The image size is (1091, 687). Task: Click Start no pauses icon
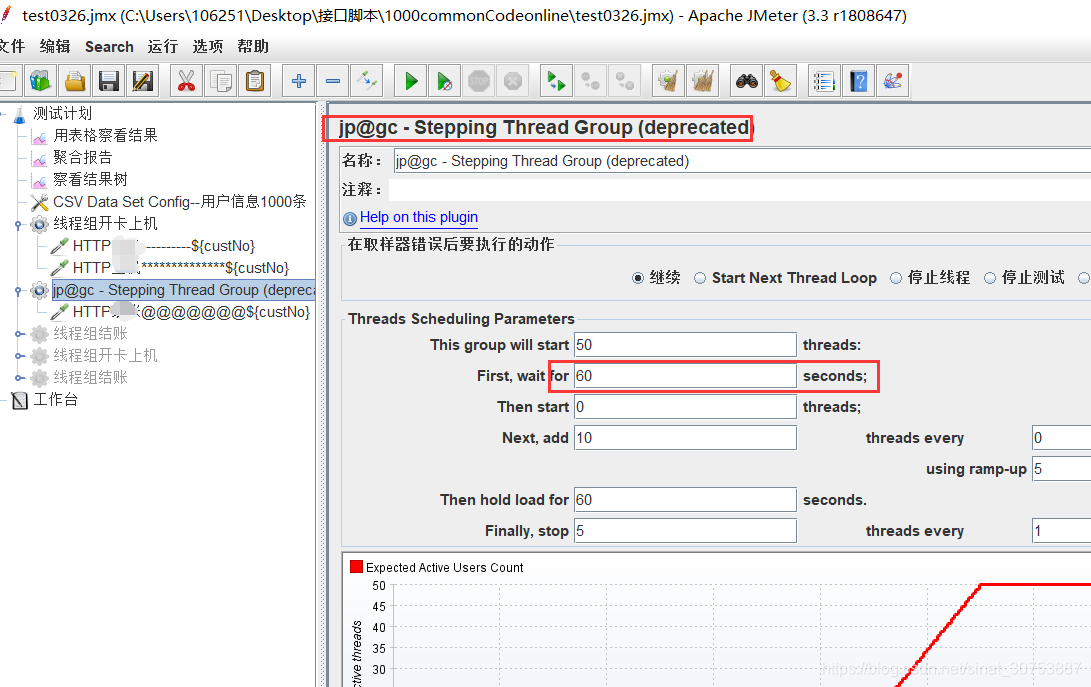445,81
